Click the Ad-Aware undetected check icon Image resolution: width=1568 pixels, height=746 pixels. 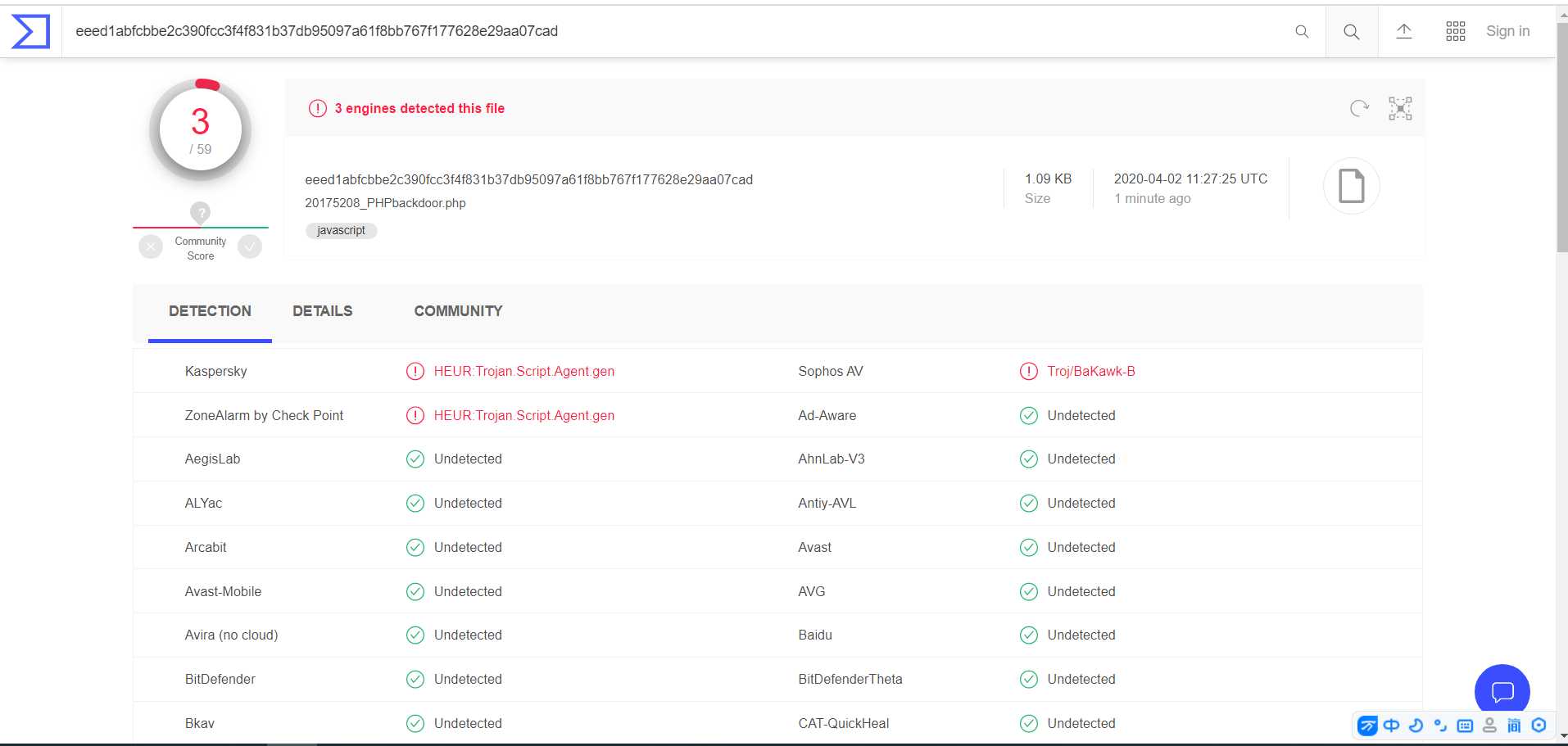(x=1029, y=415)
